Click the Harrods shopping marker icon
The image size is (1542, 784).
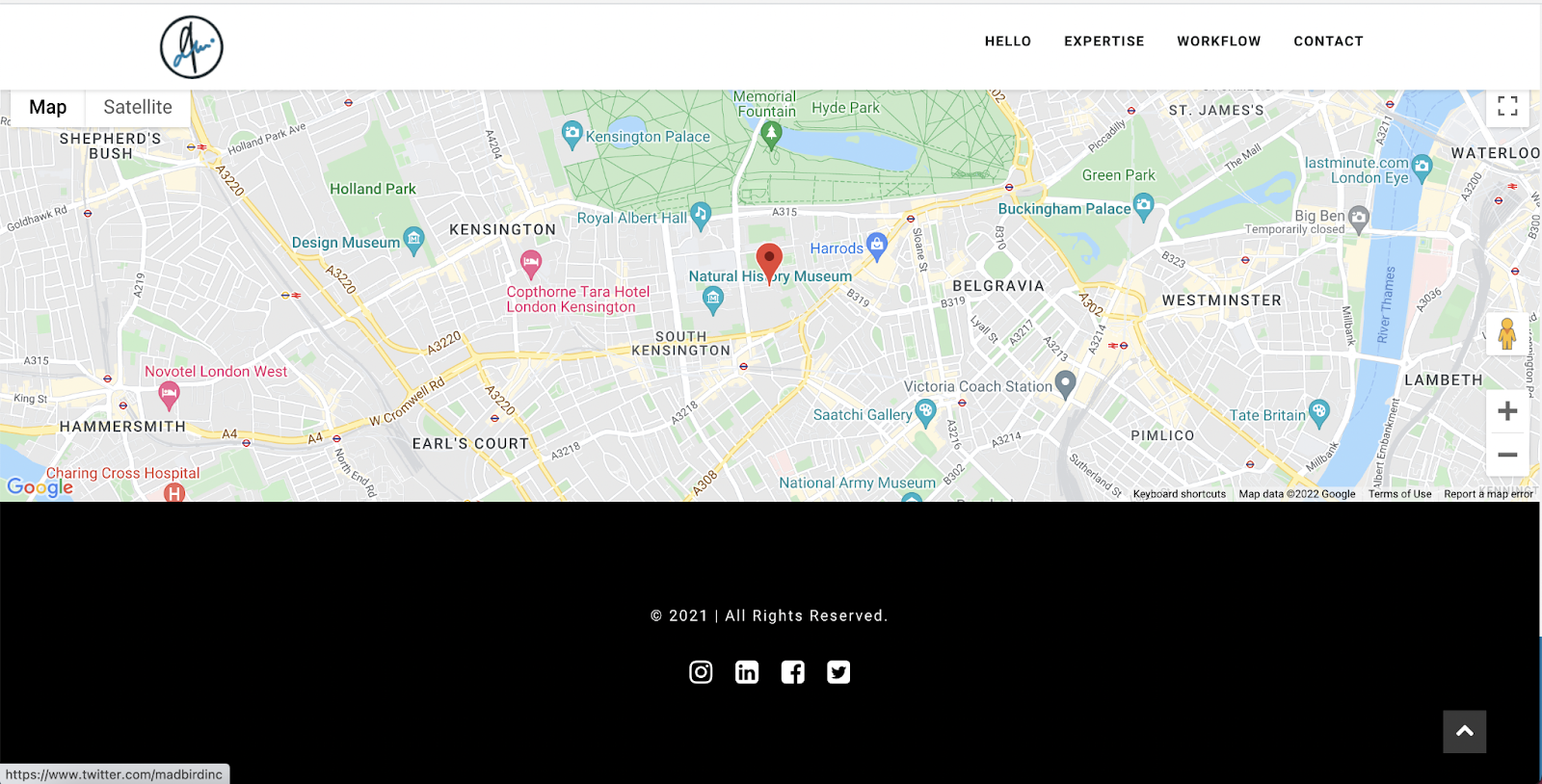click(x=876, y=246)
